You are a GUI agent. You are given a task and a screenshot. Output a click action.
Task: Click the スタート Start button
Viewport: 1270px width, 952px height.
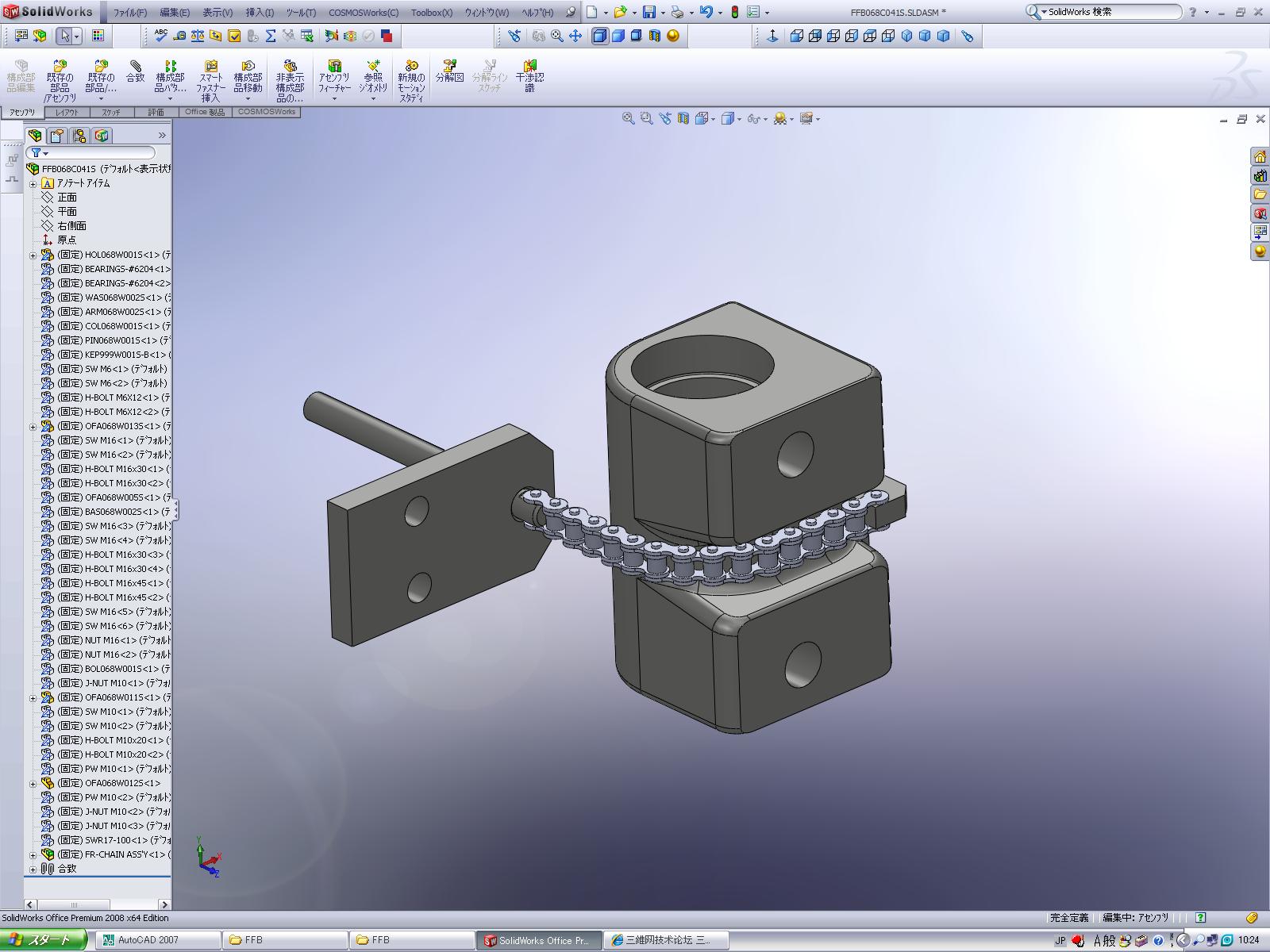44,940
